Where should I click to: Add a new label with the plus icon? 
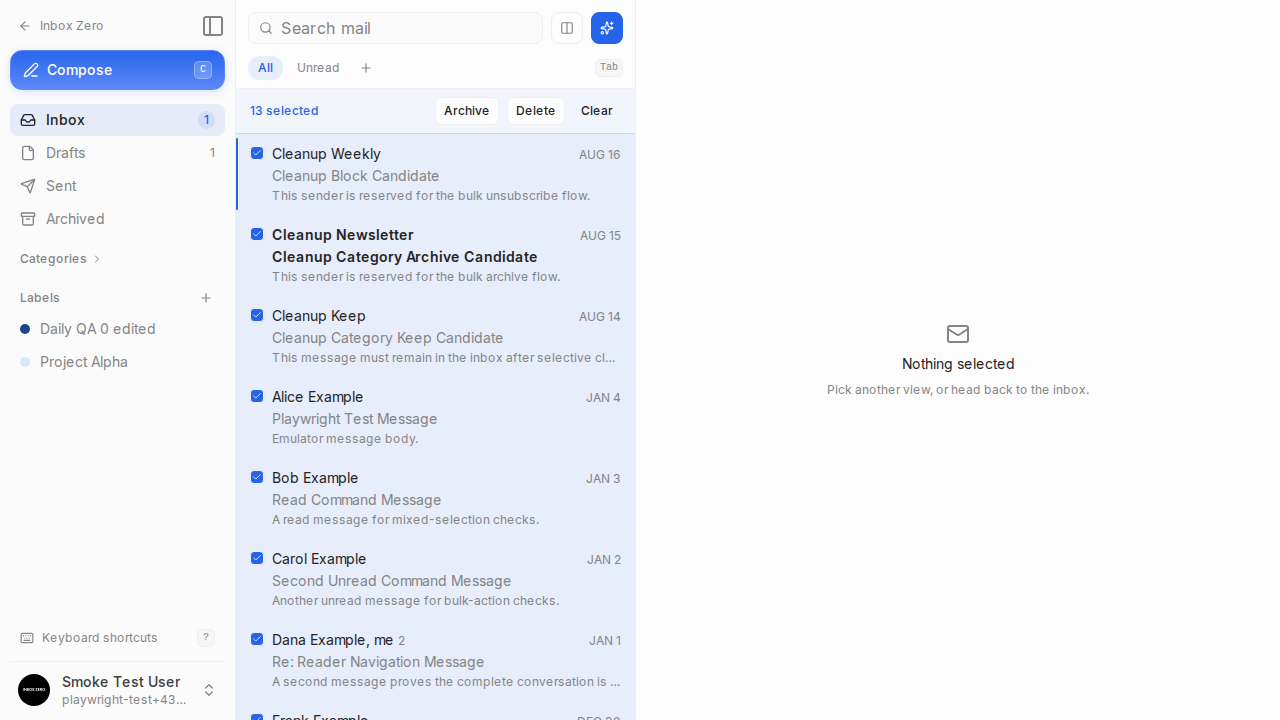tap(206, 298)
